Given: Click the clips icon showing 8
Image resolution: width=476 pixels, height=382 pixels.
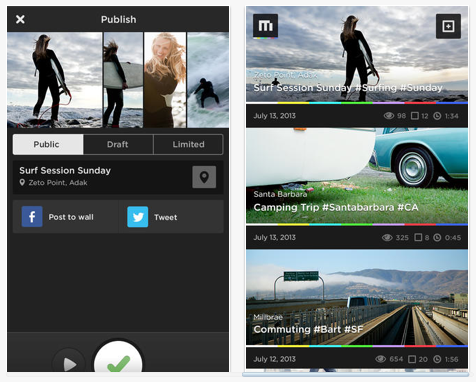Looking at the screenshot, I should point(418,237).
